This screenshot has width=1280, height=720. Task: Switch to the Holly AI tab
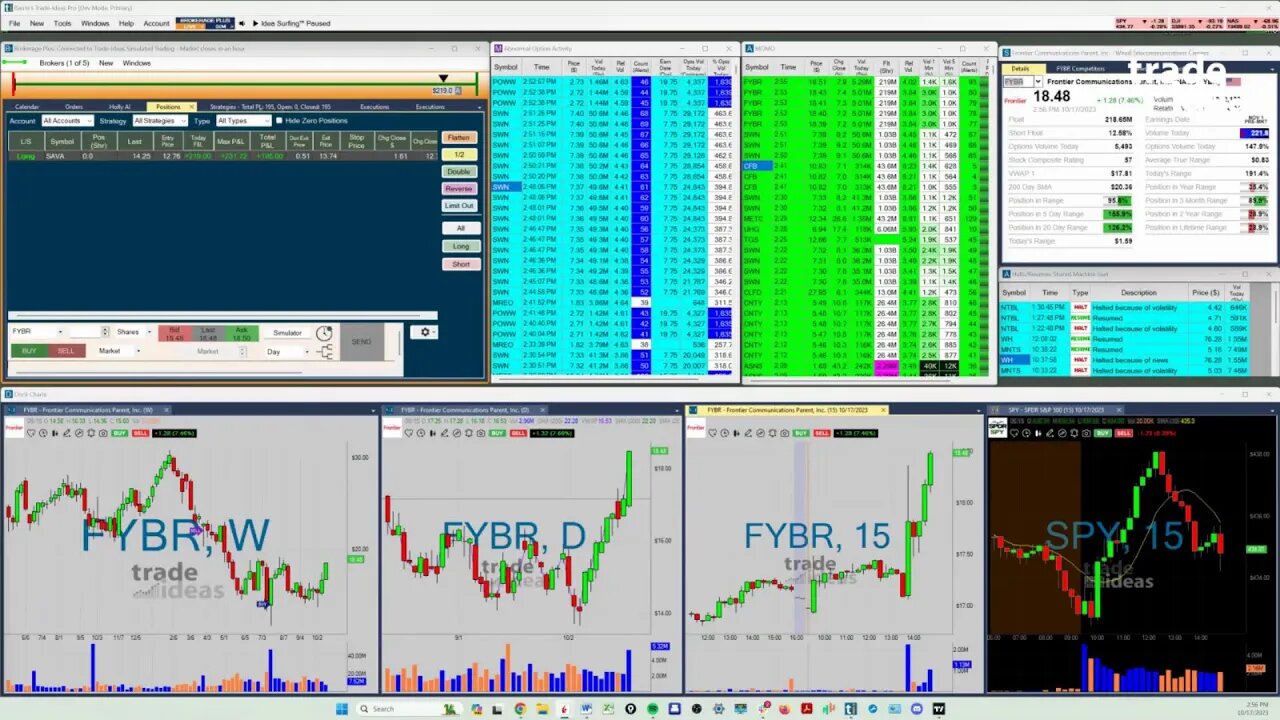click(120, 106)
